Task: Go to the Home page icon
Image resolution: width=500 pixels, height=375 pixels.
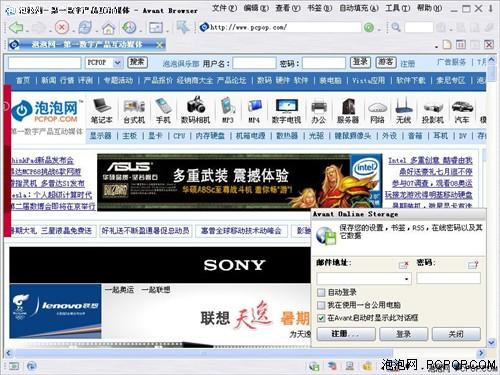Action: click(108, 28)
